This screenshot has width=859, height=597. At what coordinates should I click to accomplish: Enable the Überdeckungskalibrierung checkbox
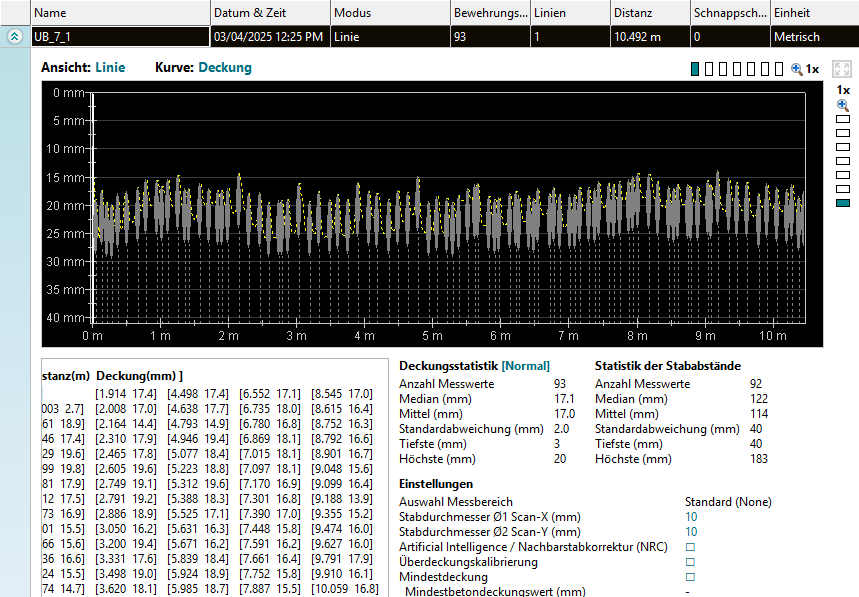click(x=689, y=563)
